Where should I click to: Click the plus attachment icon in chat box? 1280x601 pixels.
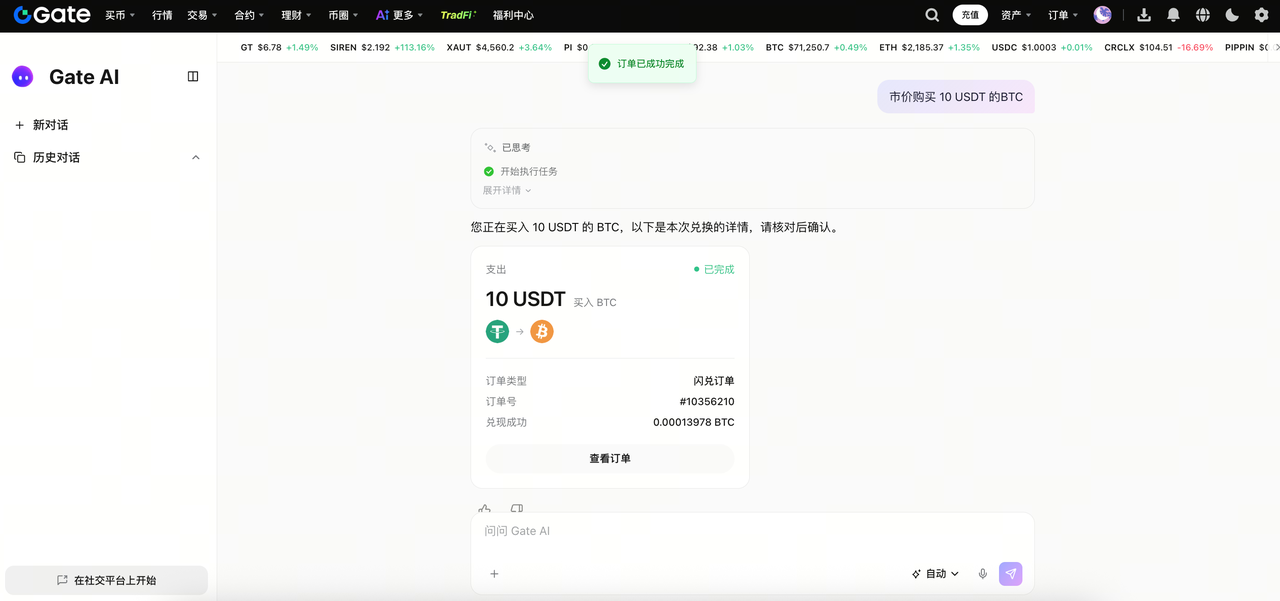[494, 574]
